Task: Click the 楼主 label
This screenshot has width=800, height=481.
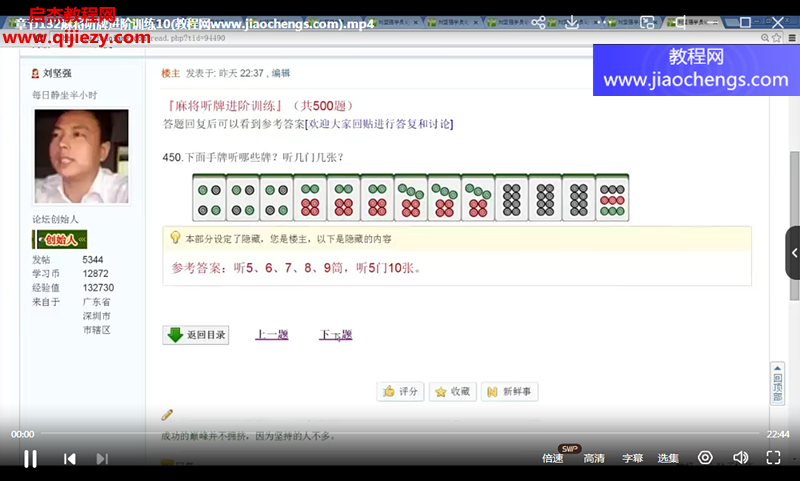Action: (170, 73)
